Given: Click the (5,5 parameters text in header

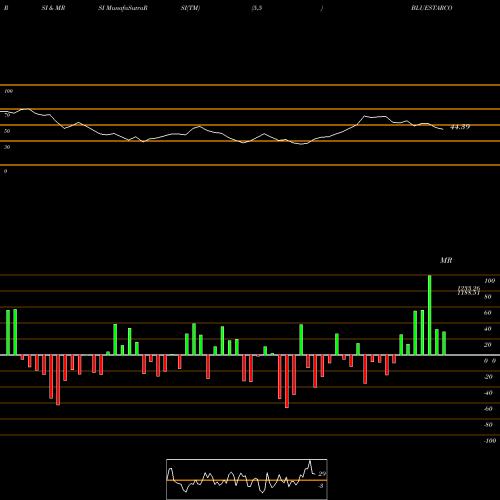Looking at the screenshot, I should coord(257,8).
